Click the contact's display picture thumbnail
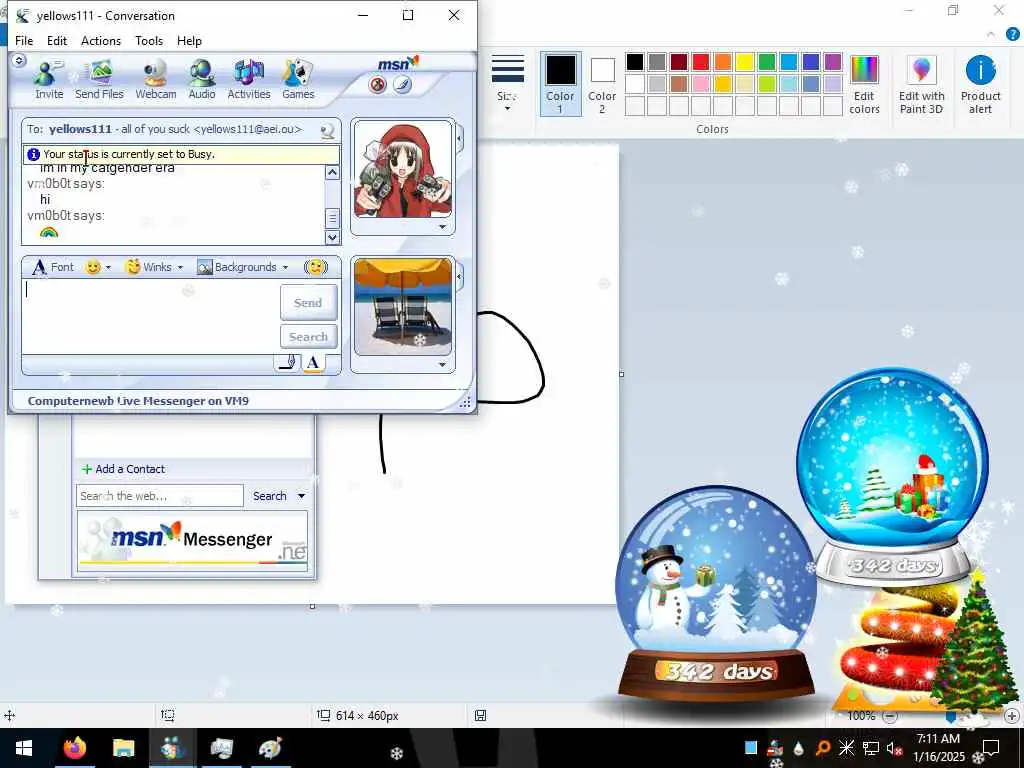Image resolution: width=1024 pixels, height=768 pixels. [x=402, y=170]
